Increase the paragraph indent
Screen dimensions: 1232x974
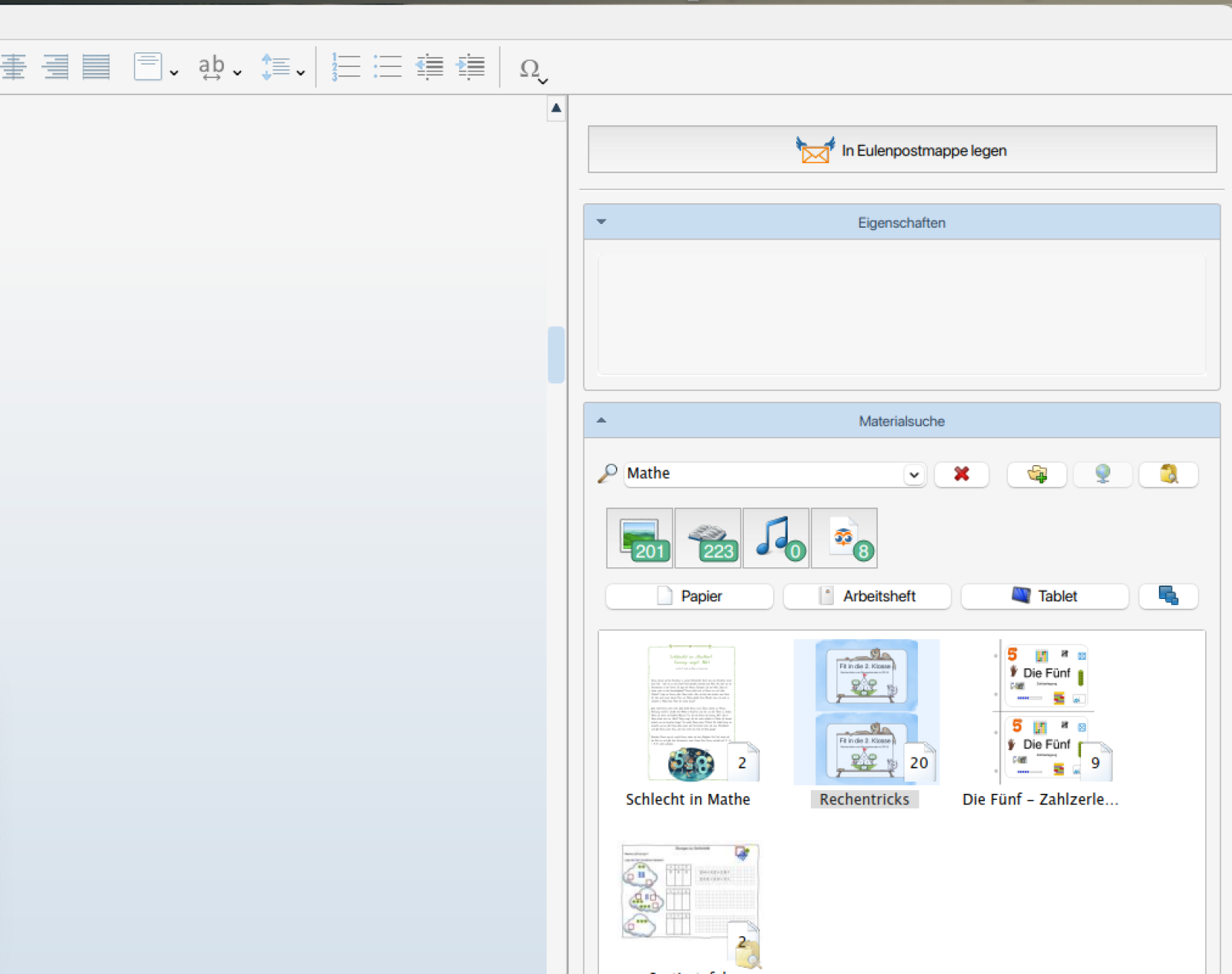(470, 67)
